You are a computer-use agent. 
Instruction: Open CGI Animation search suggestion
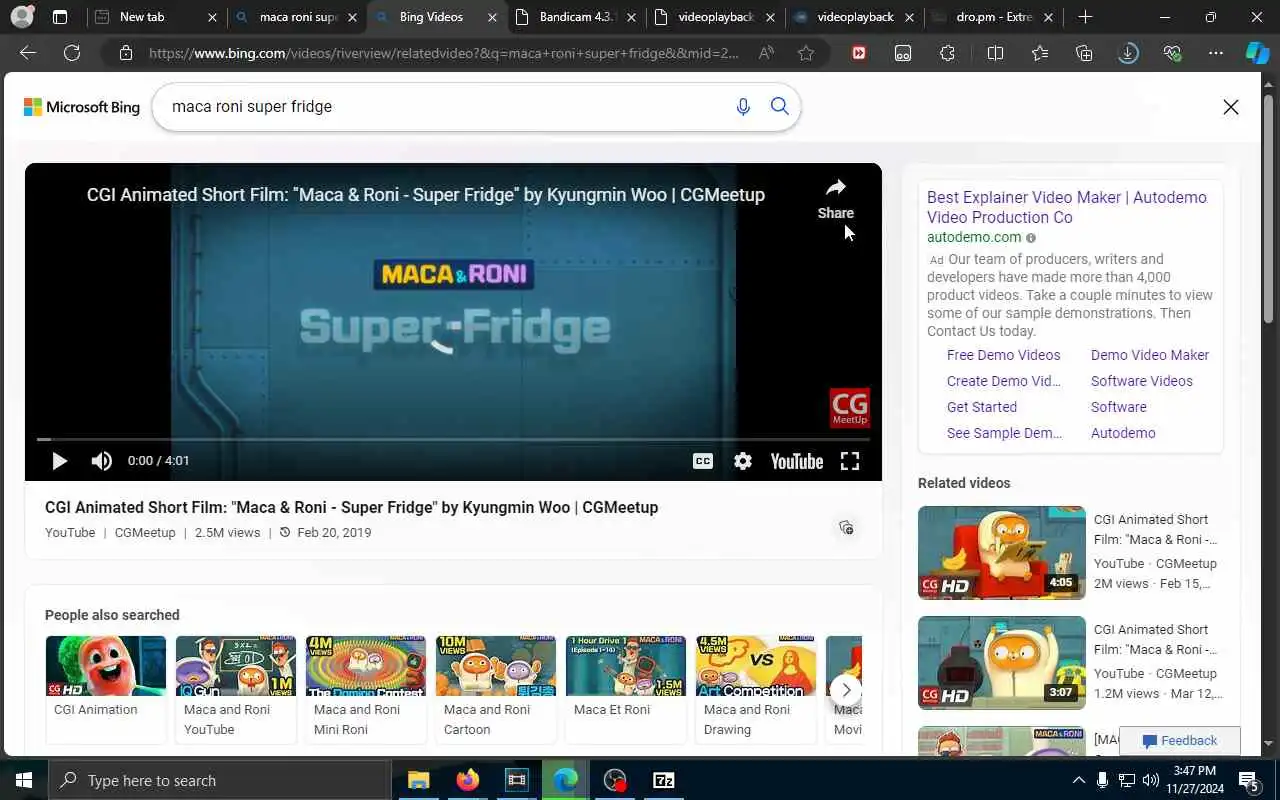106,690
